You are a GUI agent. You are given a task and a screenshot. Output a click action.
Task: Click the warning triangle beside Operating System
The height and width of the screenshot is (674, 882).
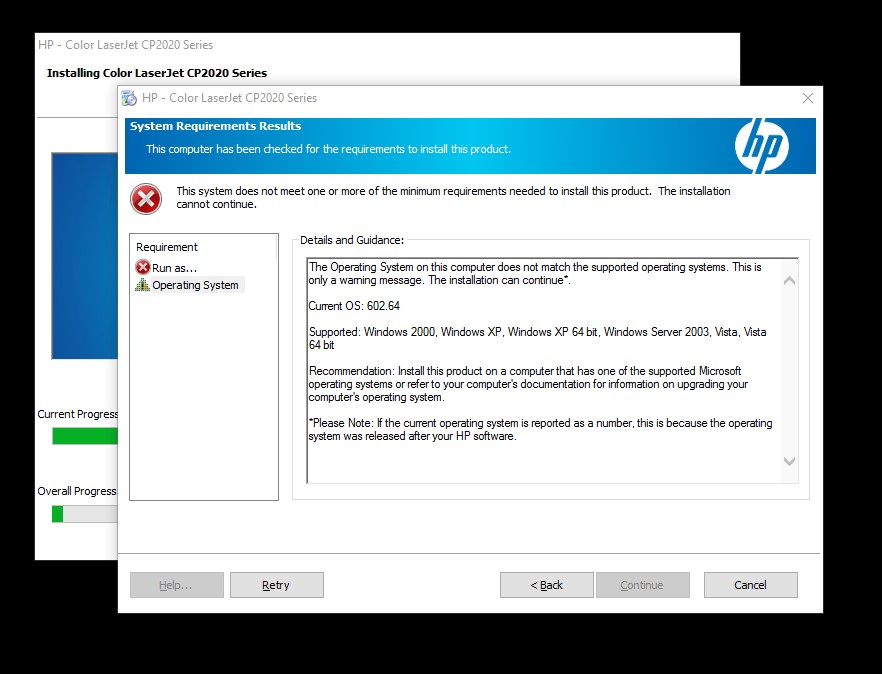click(143, 285)
